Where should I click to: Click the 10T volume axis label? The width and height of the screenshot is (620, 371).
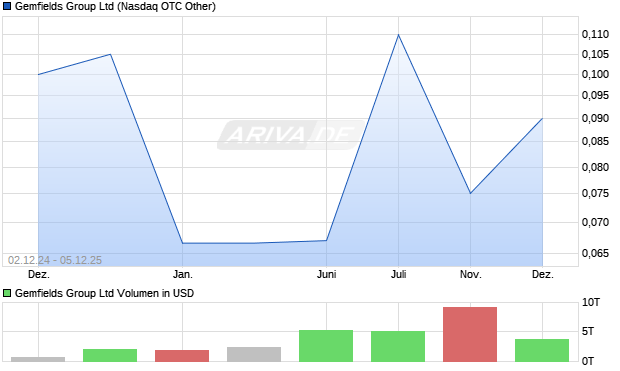click(591, 303)
